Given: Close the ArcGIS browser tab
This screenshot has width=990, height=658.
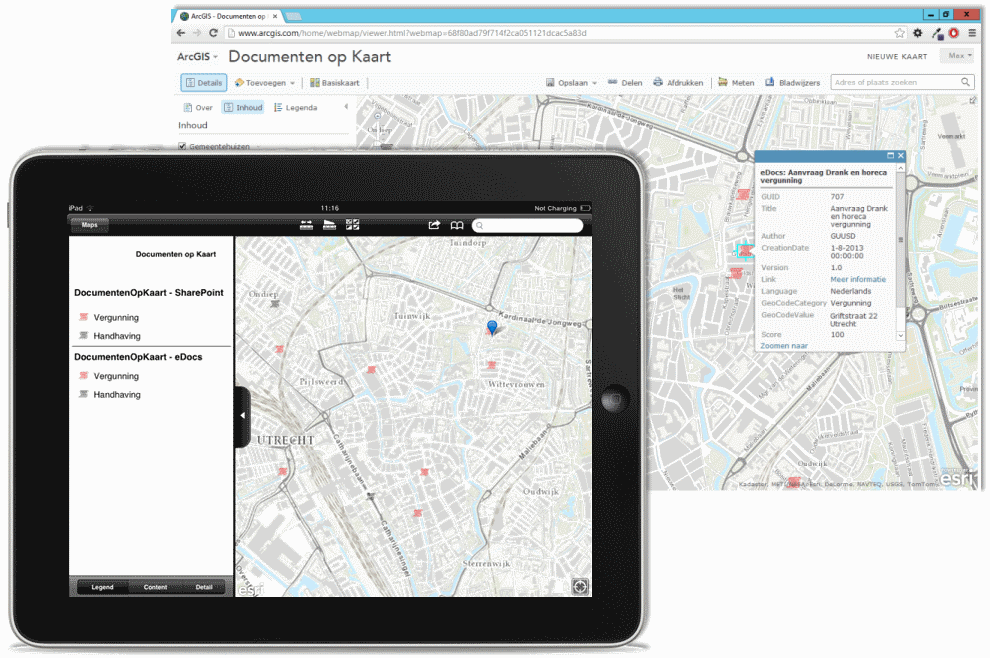Looking at the screenshot, I should 275,16.
